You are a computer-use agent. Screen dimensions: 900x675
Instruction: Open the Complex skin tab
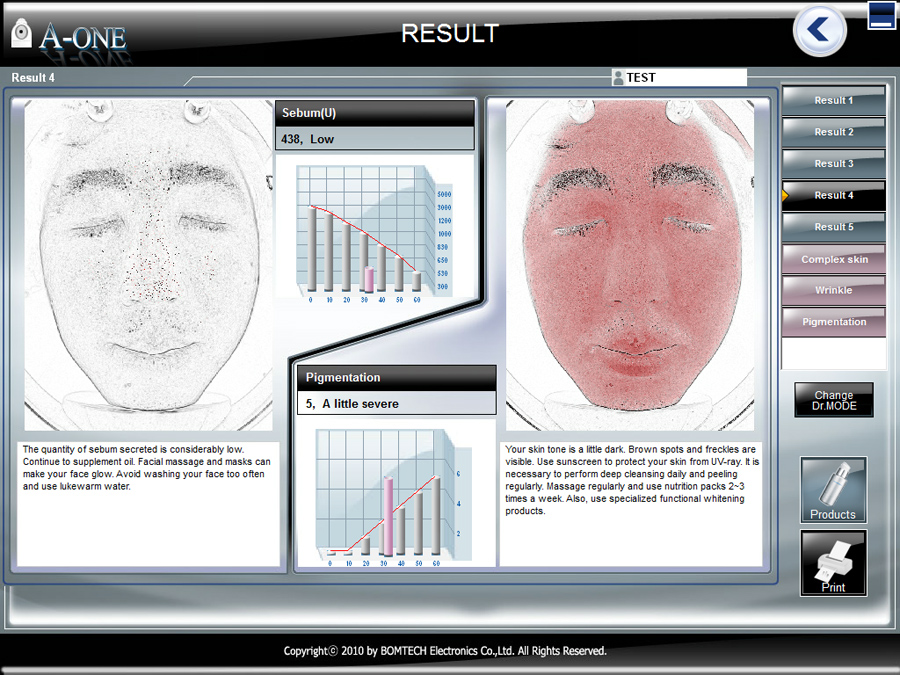pos(833,259)
